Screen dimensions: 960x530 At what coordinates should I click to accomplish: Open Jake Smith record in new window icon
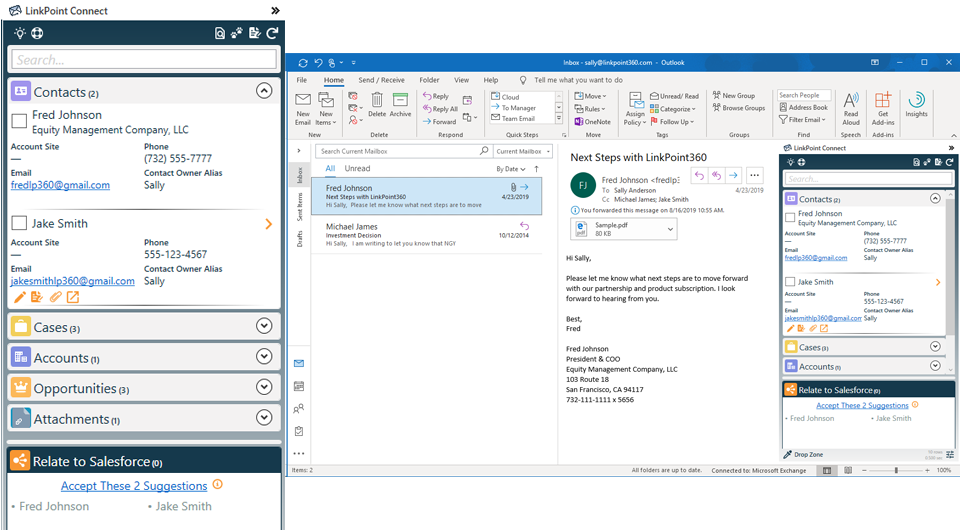73,297
